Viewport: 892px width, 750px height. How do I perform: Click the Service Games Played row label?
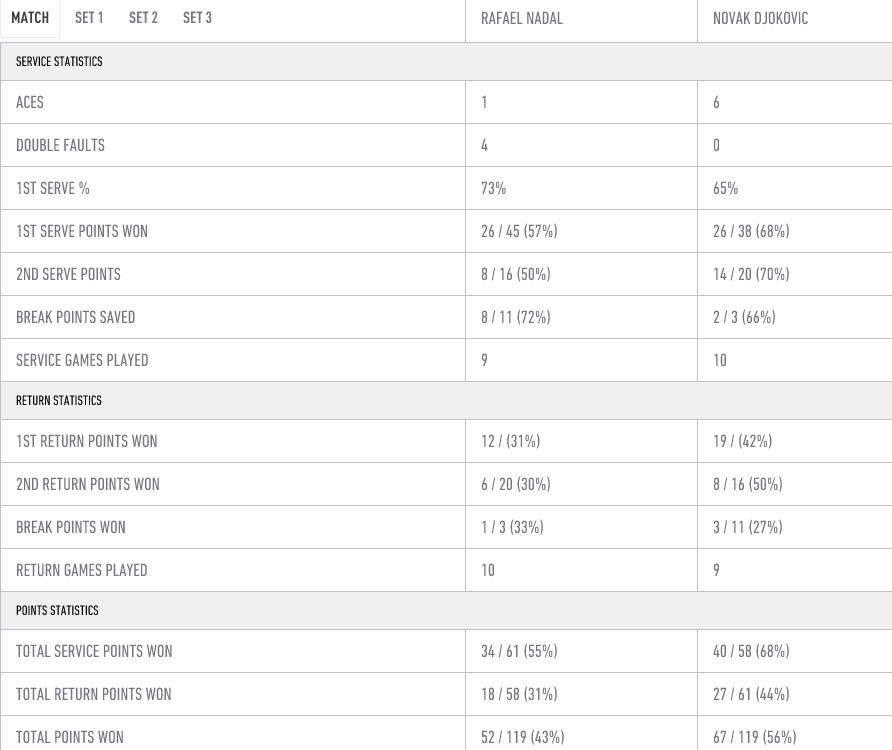click(x=82, y=360)
